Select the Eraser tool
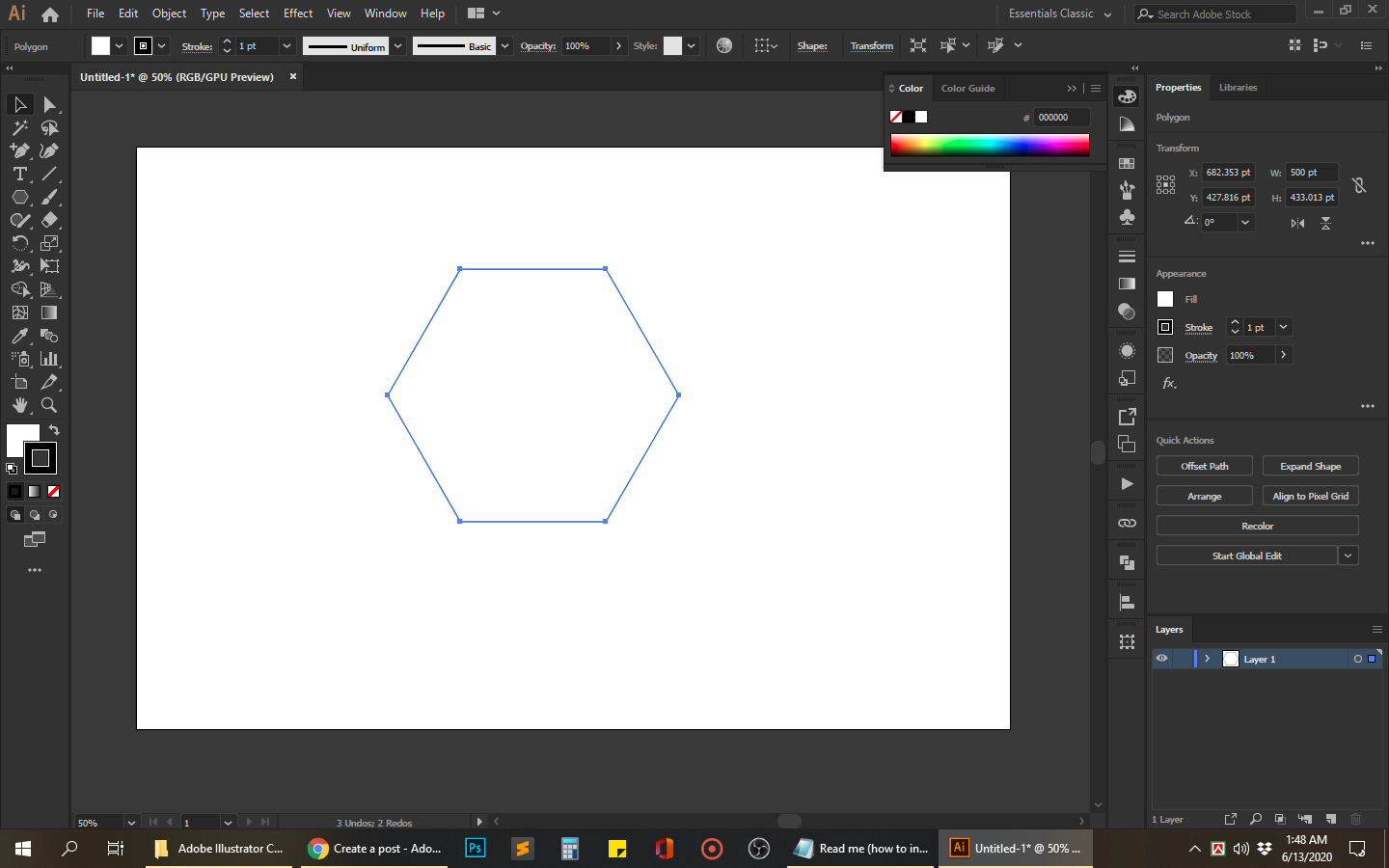This screenshot has height=868, width=1389. click(50, 220)
